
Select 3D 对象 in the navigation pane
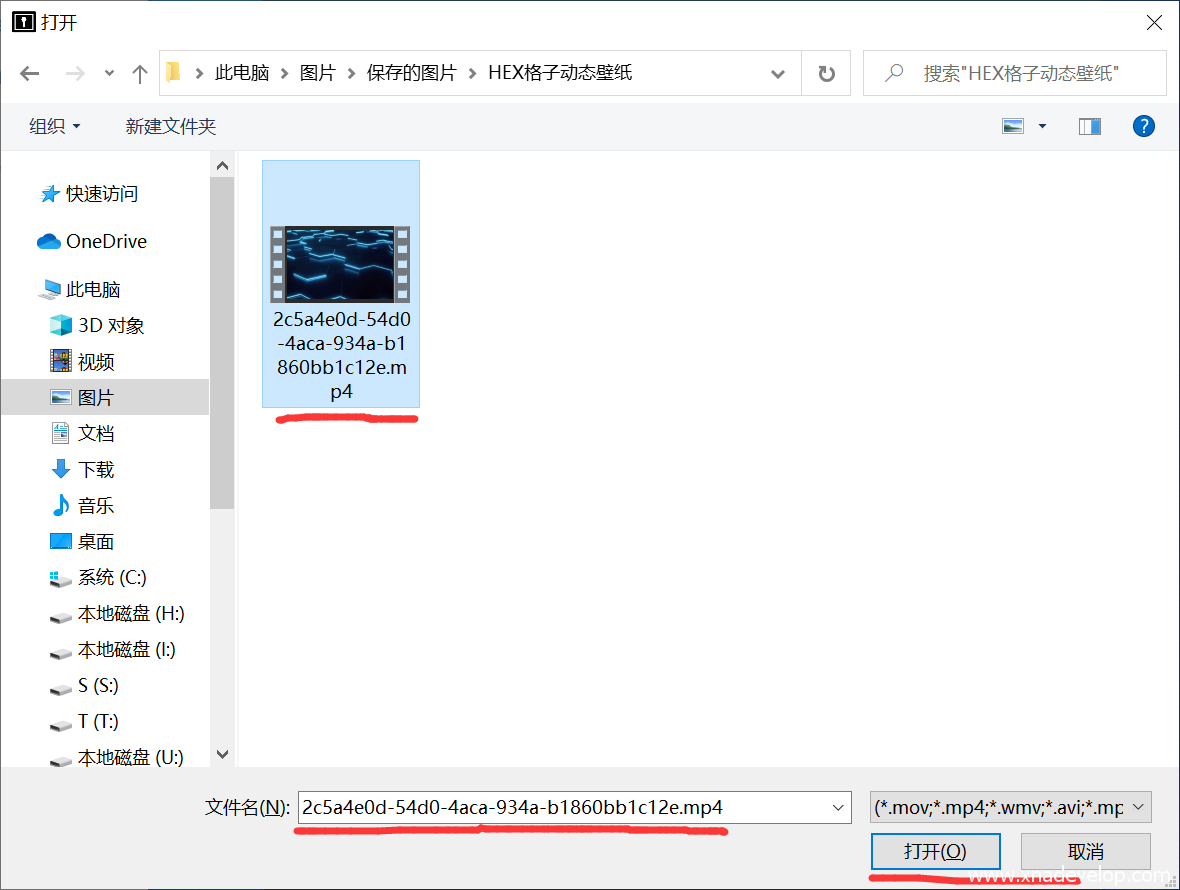(x=111, y=325)
